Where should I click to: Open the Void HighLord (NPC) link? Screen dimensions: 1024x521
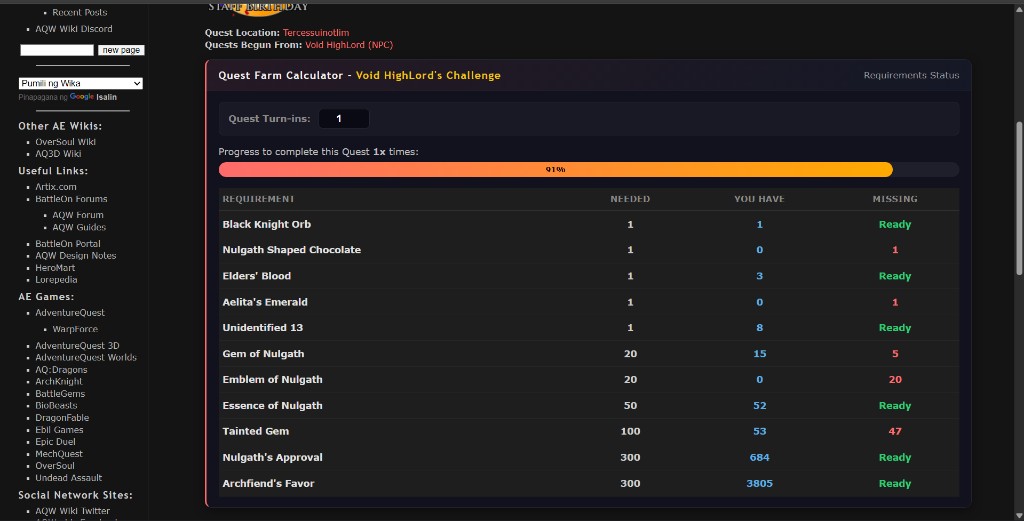point(349,45)
